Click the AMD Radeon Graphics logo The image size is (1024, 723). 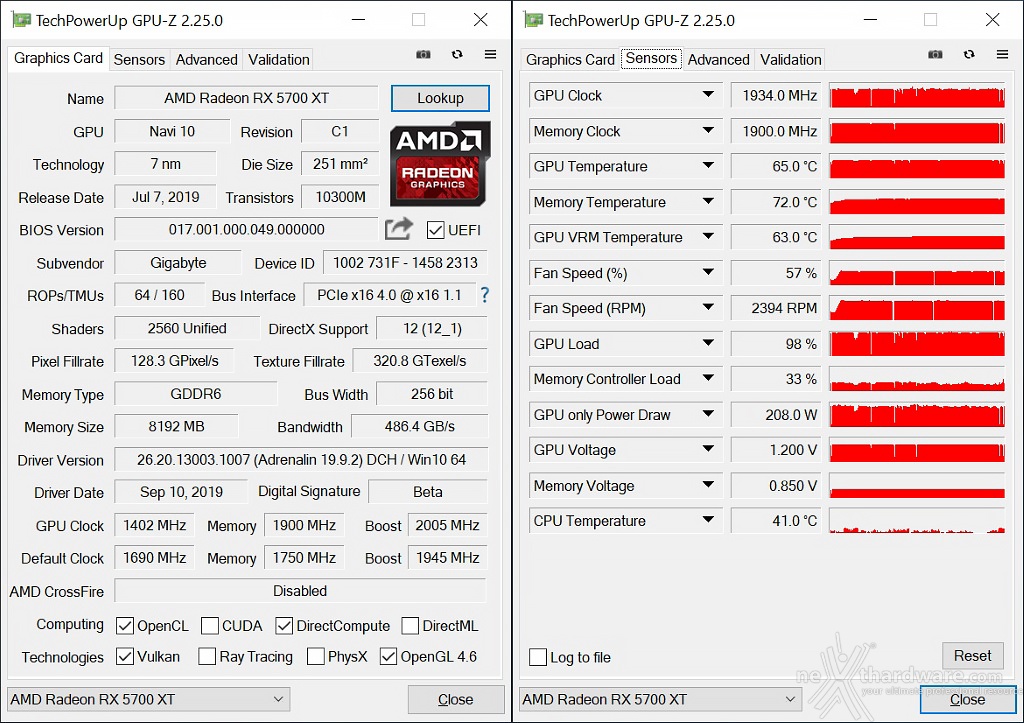click(440, 164)
